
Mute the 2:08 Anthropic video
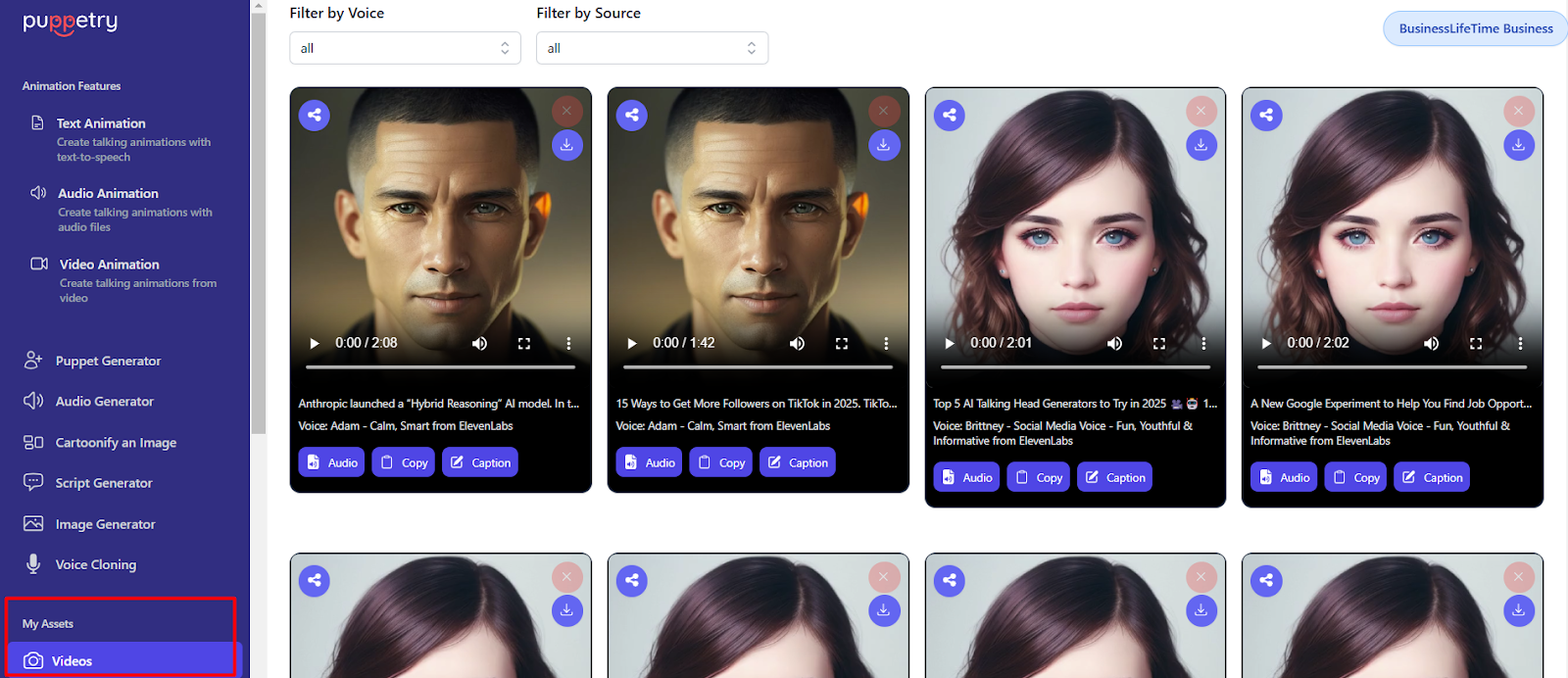click(479, 343)
